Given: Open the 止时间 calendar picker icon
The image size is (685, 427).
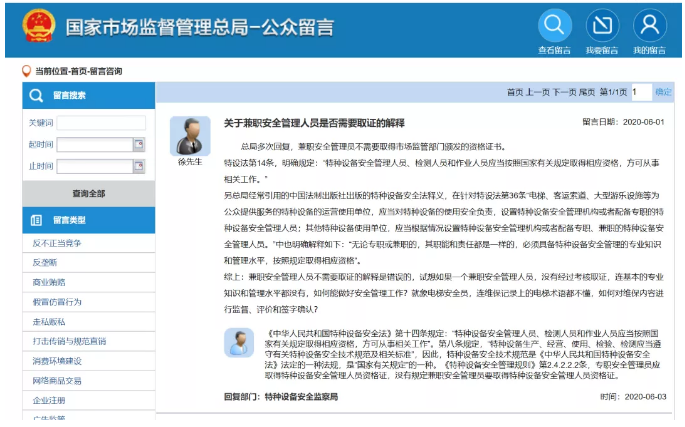Looking at the screenshot, I should point(139,166).
